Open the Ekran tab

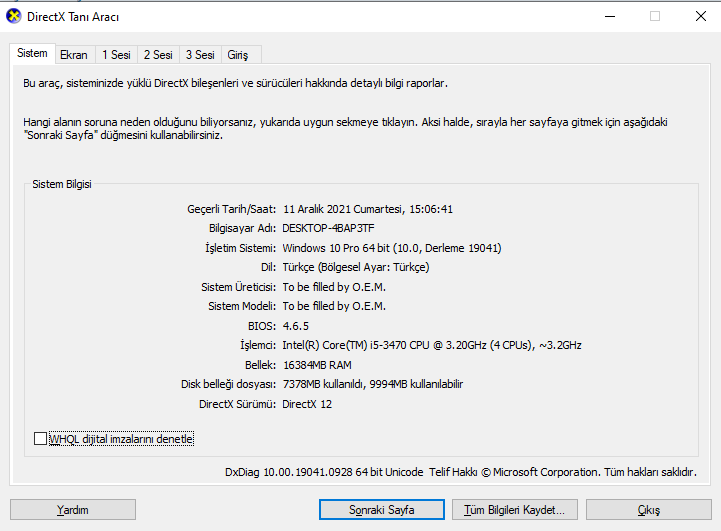[x=73, y=54]
